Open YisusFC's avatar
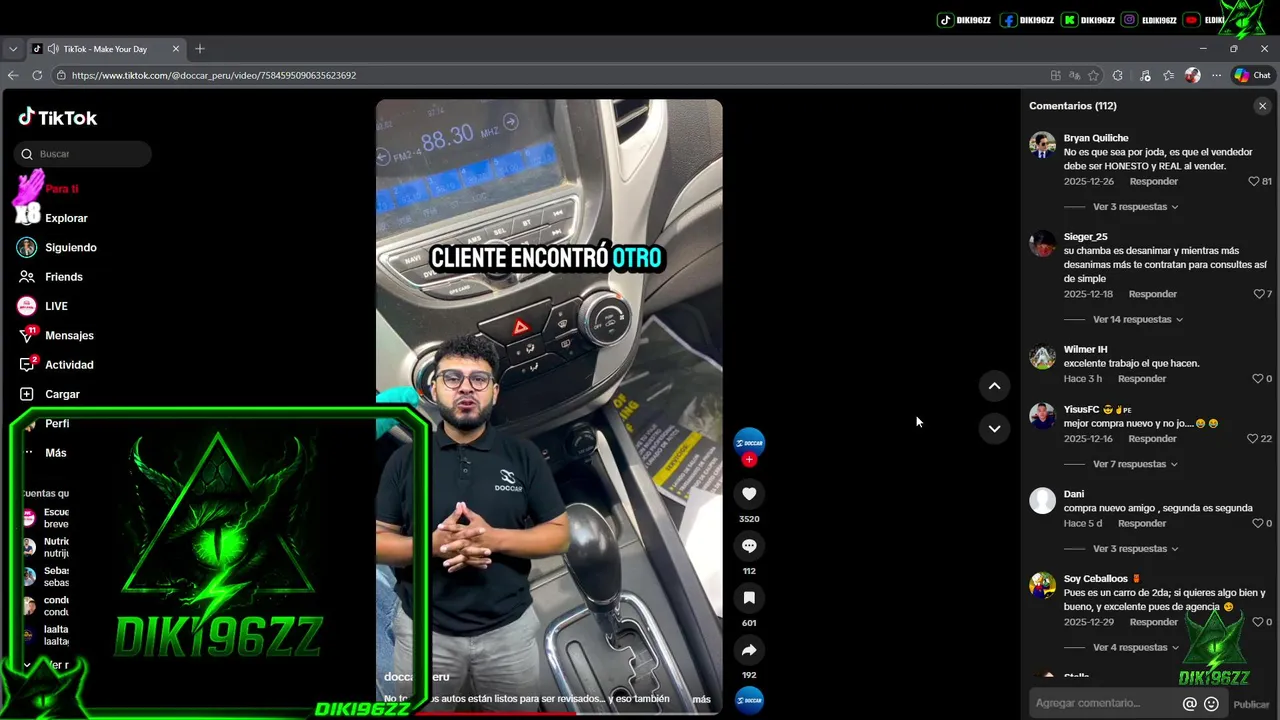This screenshot has width=1280, height=720. pyautogui.click(x=1042, y=416)
